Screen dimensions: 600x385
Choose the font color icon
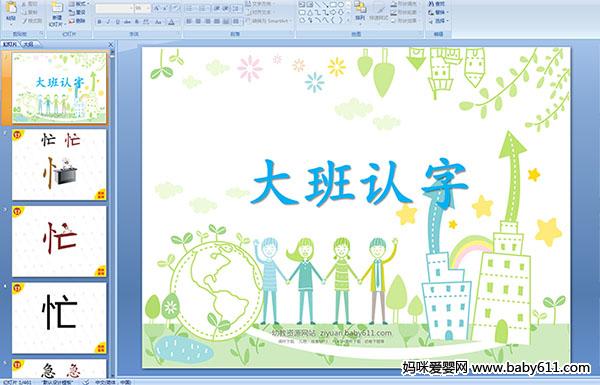(171, 22)
